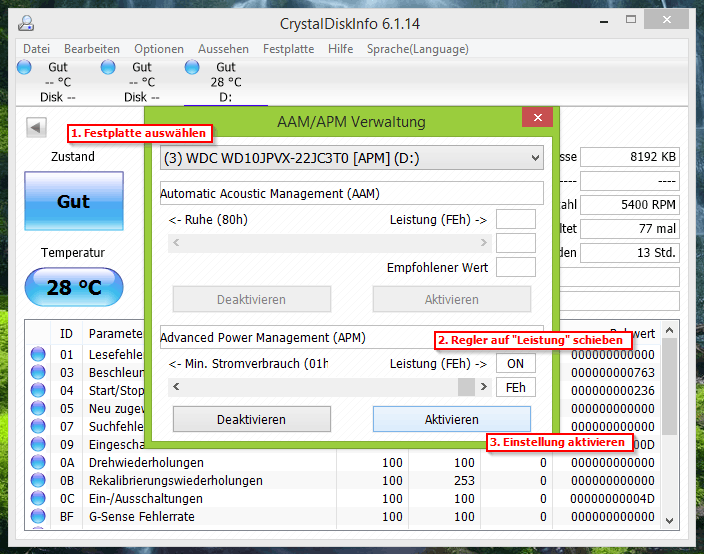Click the status orb for attribute 0B
This screenshot has width=704, height=554.
[x=38, y=480]
